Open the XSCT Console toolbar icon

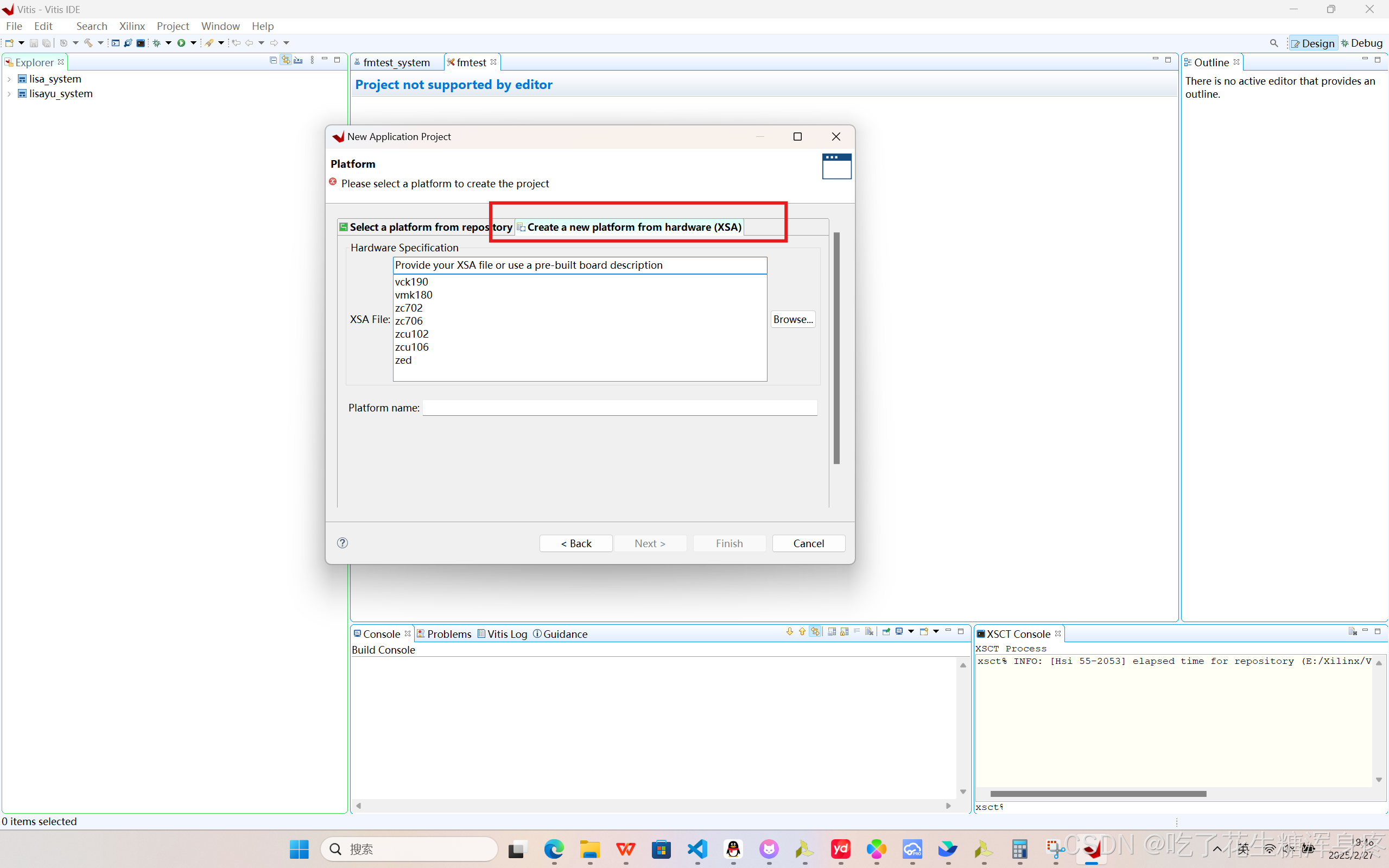[141, 43]
